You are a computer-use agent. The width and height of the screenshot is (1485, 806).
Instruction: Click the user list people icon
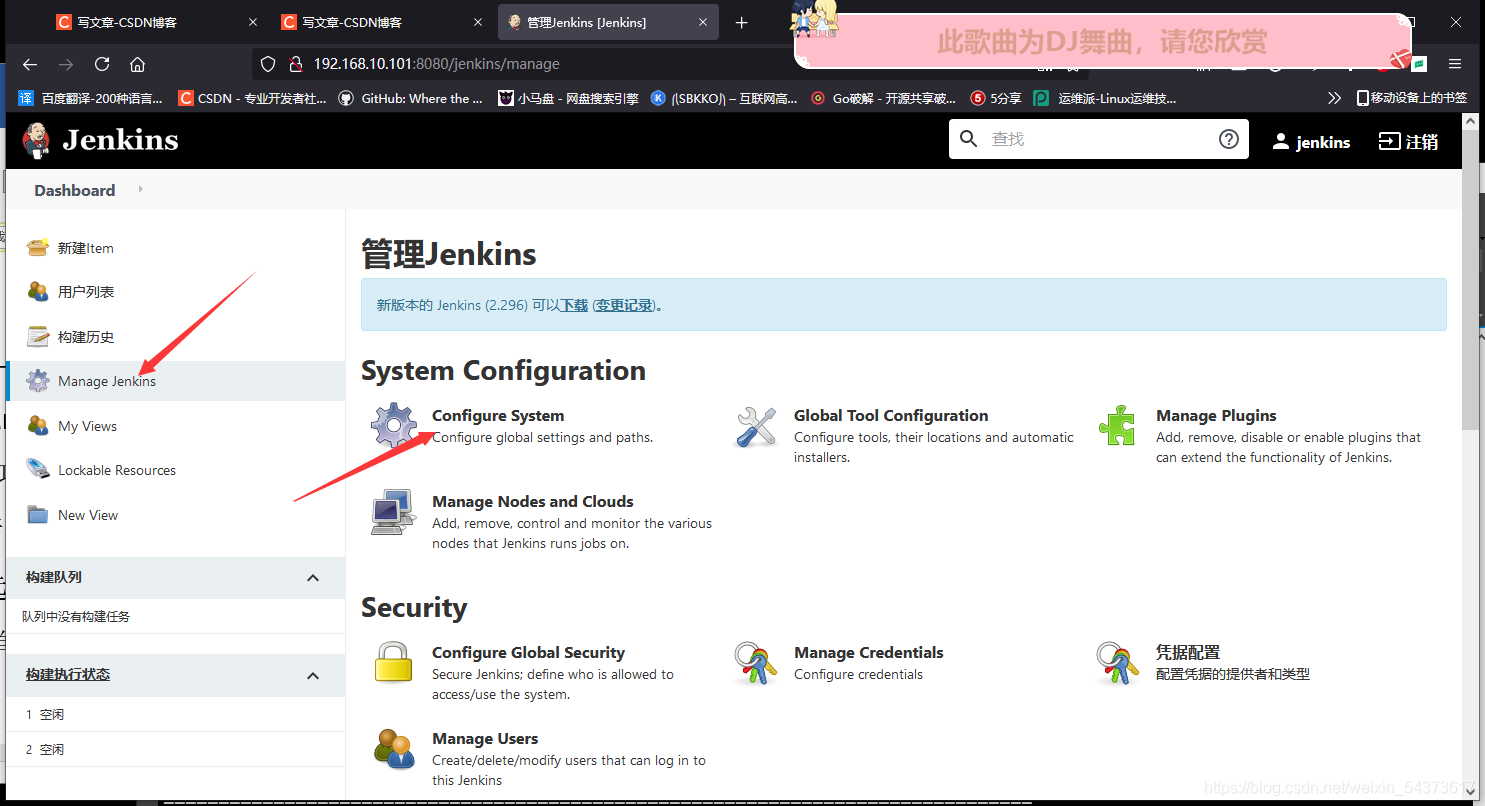pyautogui.click(x=38, y=292)
